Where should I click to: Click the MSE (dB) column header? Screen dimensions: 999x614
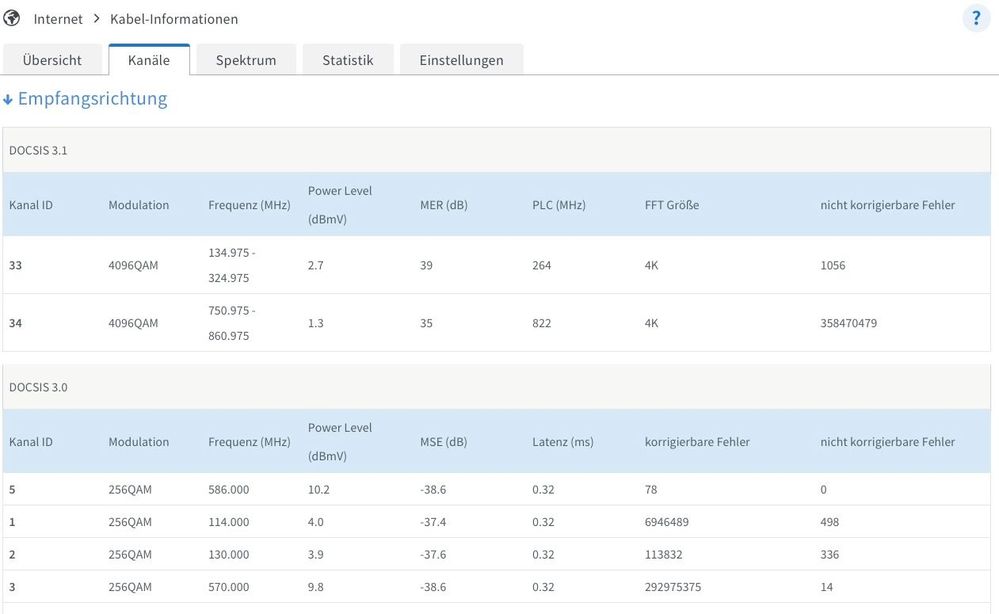click(444, 442)
